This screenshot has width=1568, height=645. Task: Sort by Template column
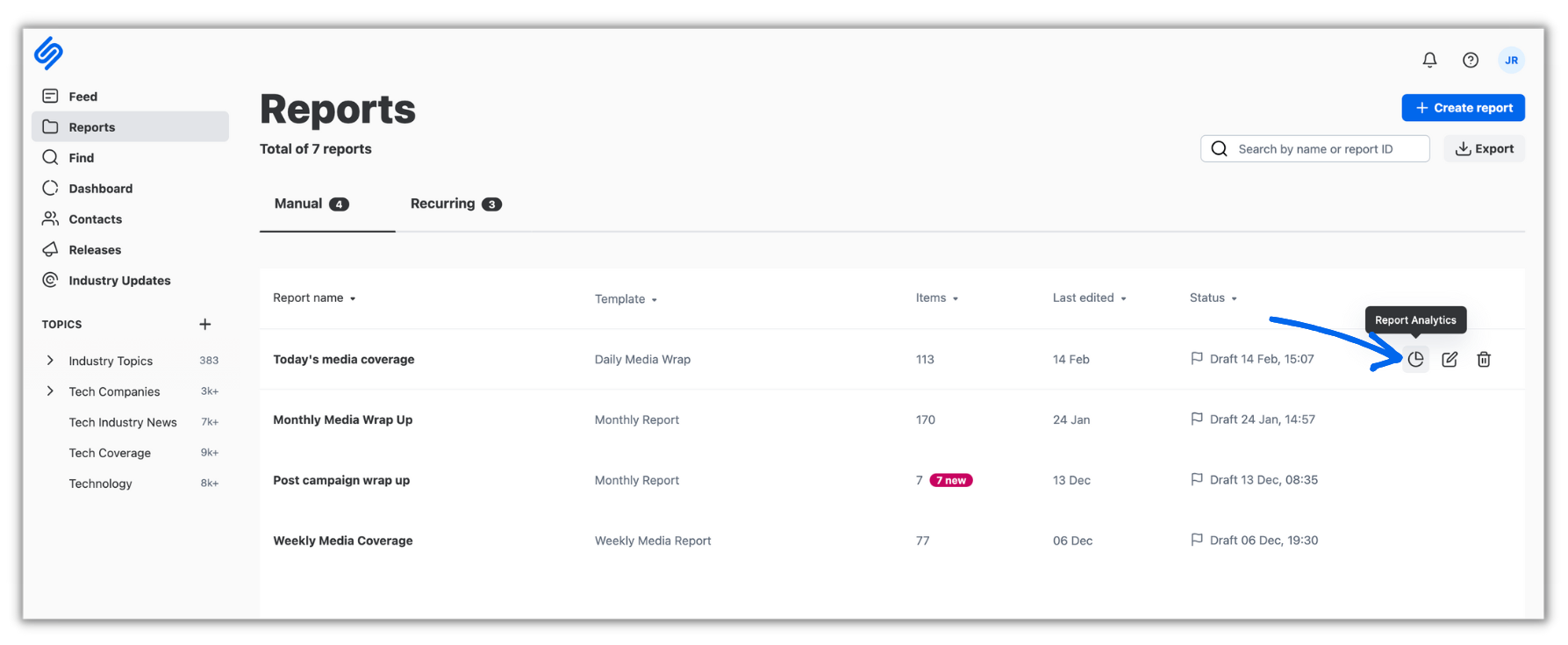point(626,299)
